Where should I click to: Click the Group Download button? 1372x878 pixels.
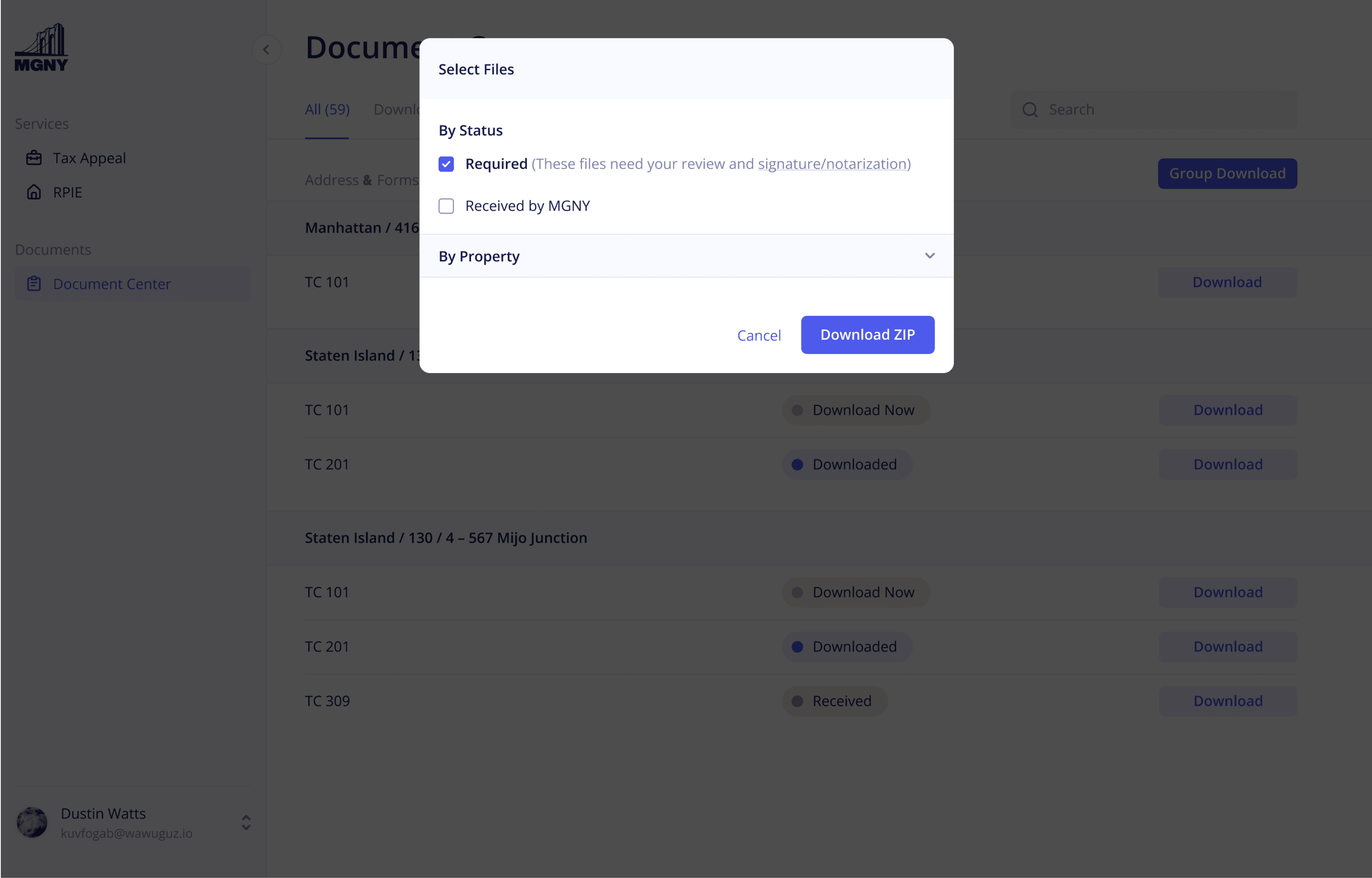[x=1227, y=173]
